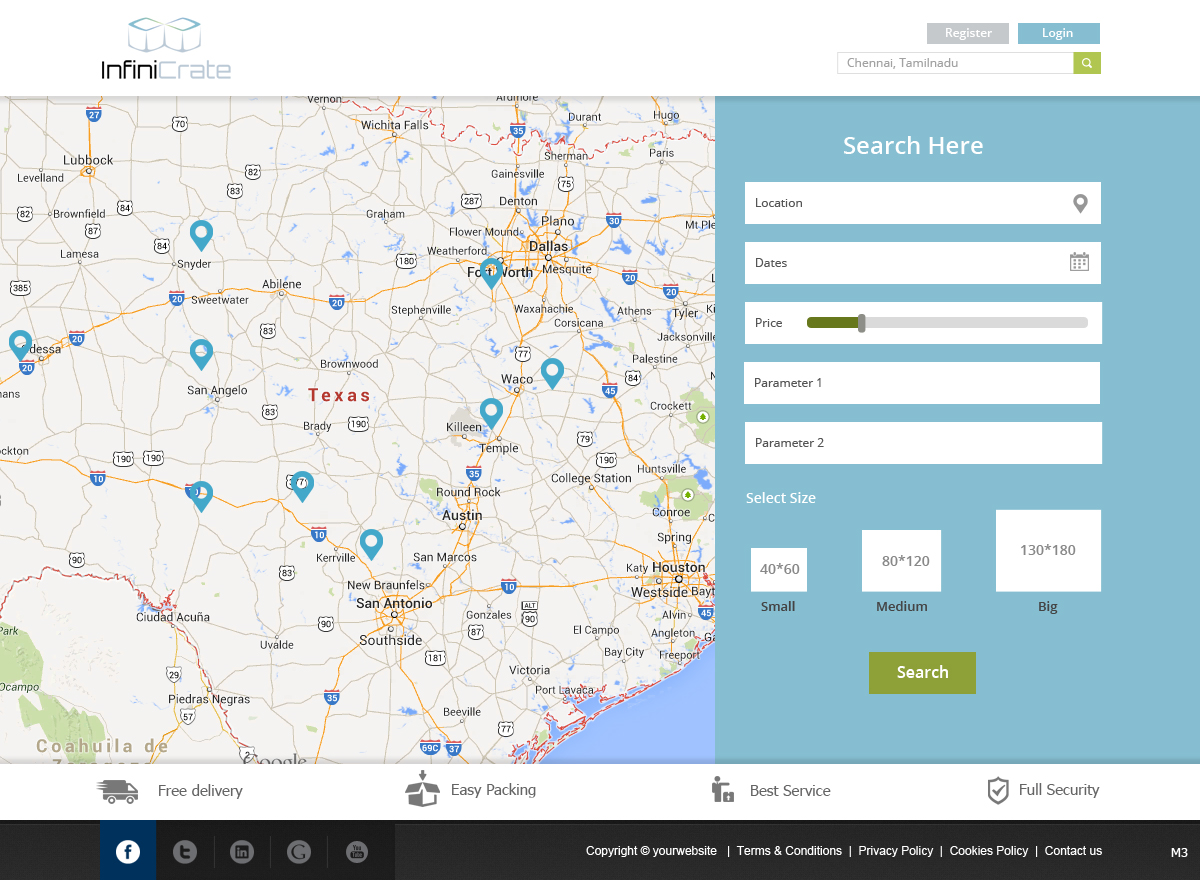Image resolution: width=1200 pixels, height=880 pixels.
Task: Select the Big 130*180 size option
Action: click(1047, 550)
